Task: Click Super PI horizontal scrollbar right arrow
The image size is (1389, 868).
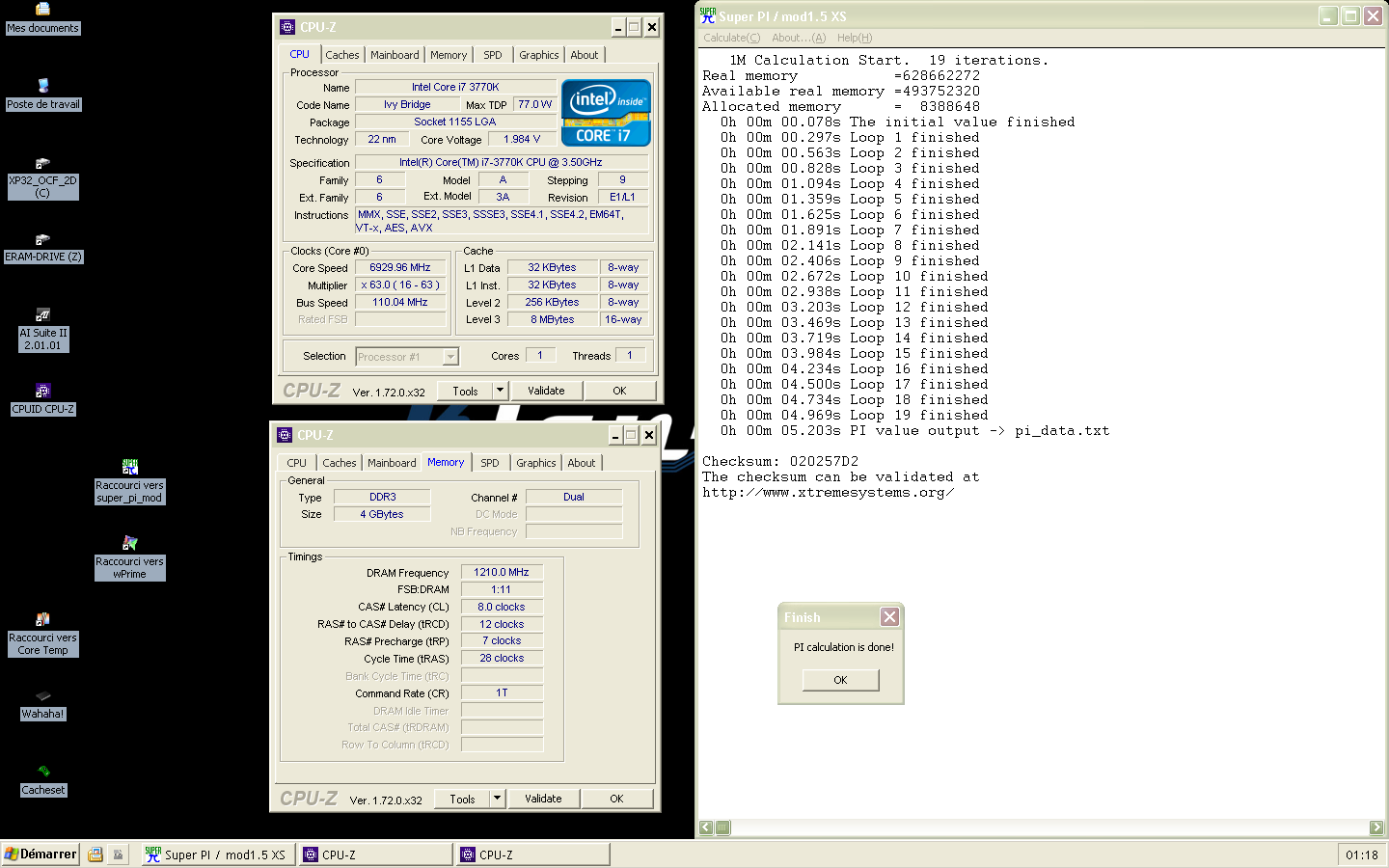Action: click(x=1376, y=827)
